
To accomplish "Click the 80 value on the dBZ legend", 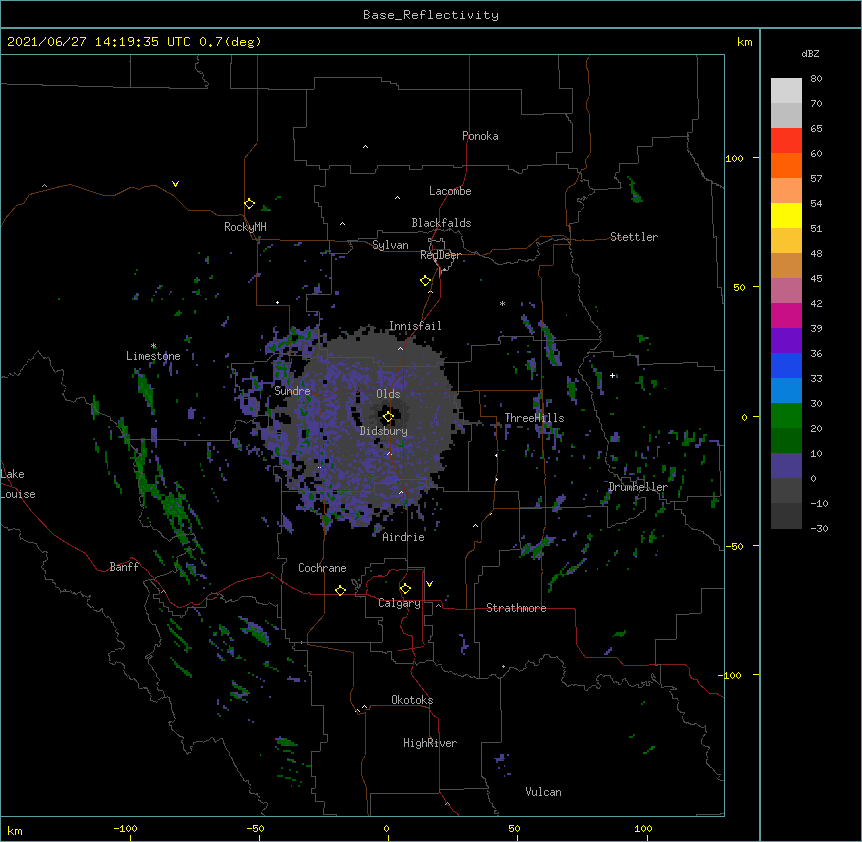I will click(x=816, y=79).
